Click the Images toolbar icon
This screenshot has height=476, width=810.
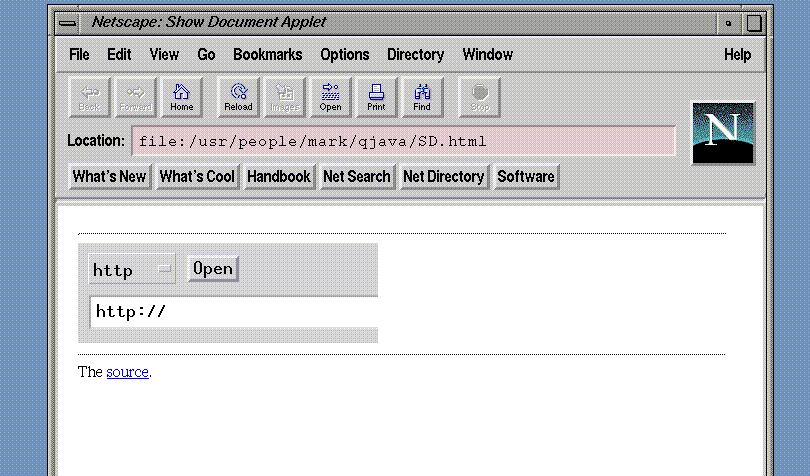tap(285, 97)
